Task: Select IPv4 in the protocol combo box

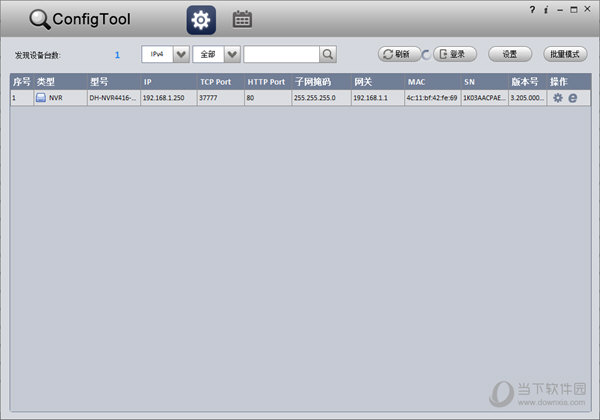Action: (157, 54)
